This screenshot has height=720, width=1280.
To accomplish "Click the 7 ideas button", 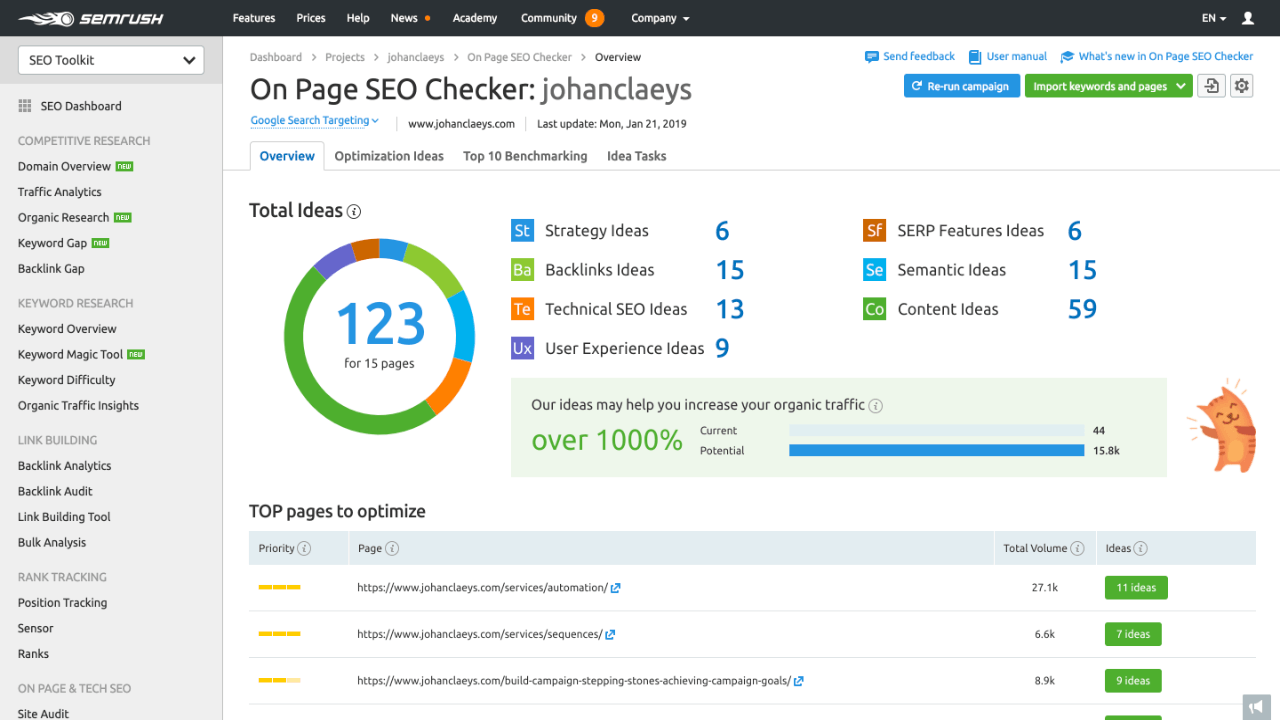I will (1133, 634).
